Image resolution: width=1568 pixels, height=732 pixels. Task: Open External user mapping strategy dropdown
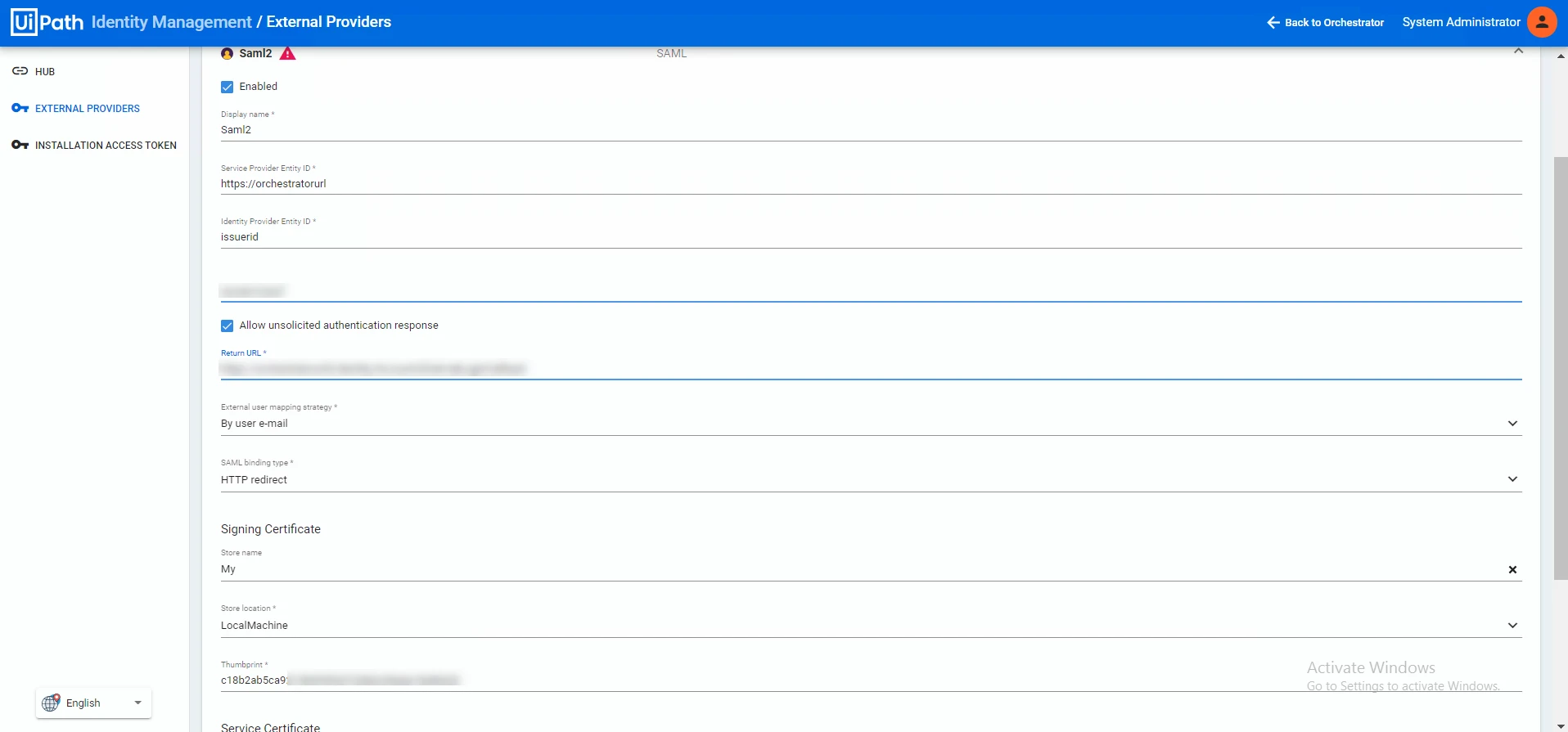(871, 424)
